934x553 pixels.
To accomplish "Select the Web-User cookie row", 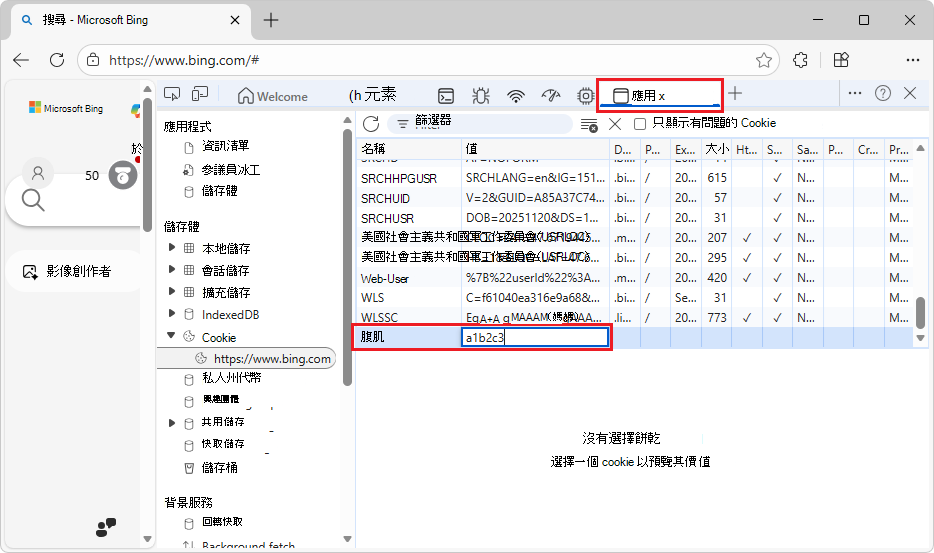I will pos(634,278).
